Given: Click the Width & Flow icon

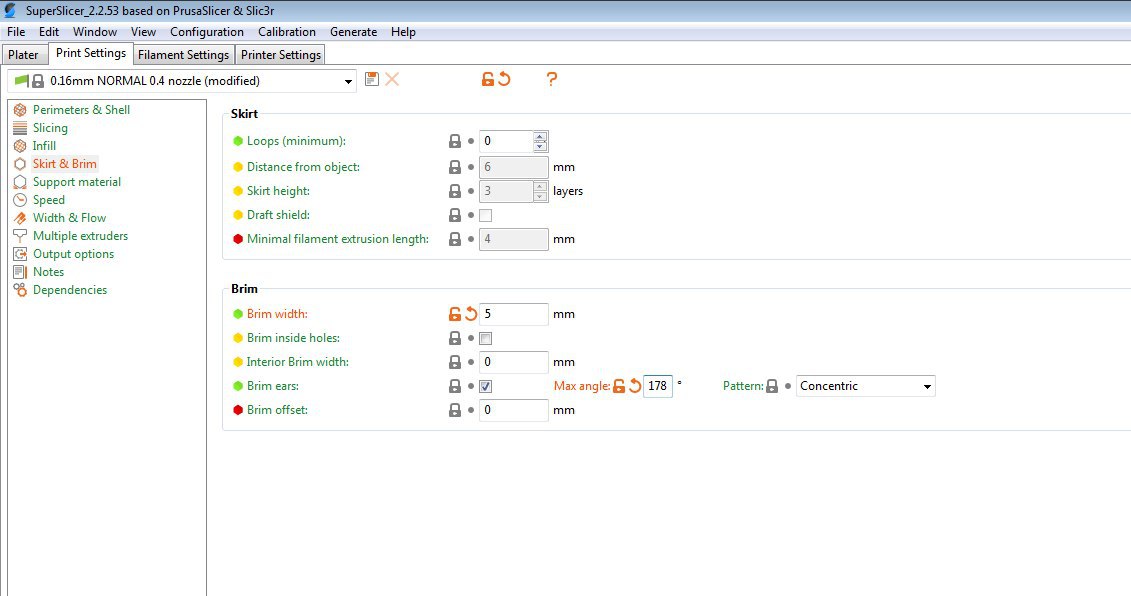Looking at the screenshot, I should coord(20,218).
